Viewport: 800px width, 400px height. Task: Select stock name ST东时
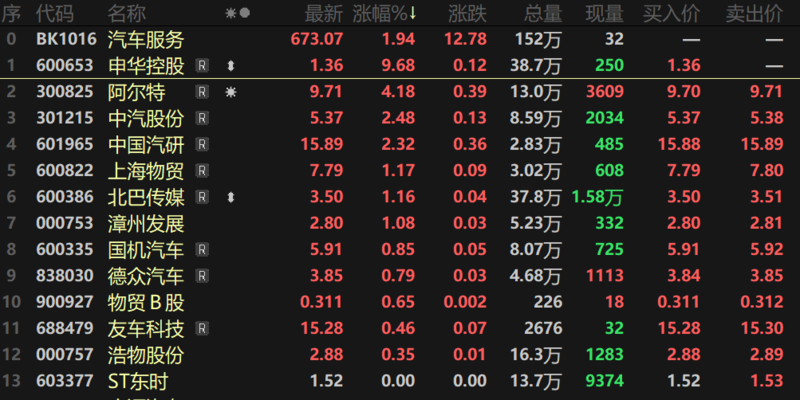[138, 381]
